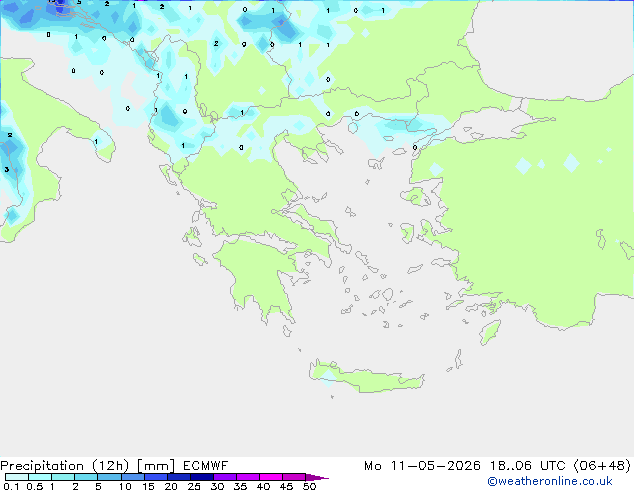
Task: Select the 15–20 mm legend color box
Action: tap(156, 477)
